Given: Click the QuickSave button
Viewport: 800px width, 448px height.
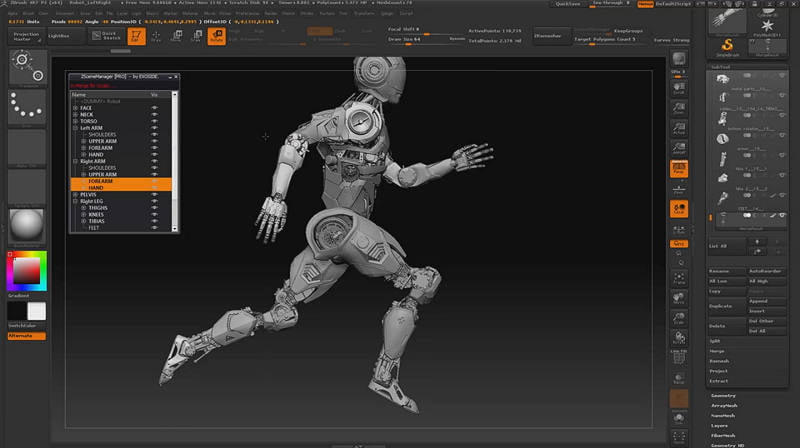Looking at the screenshot, I should (x=567, y=4).
